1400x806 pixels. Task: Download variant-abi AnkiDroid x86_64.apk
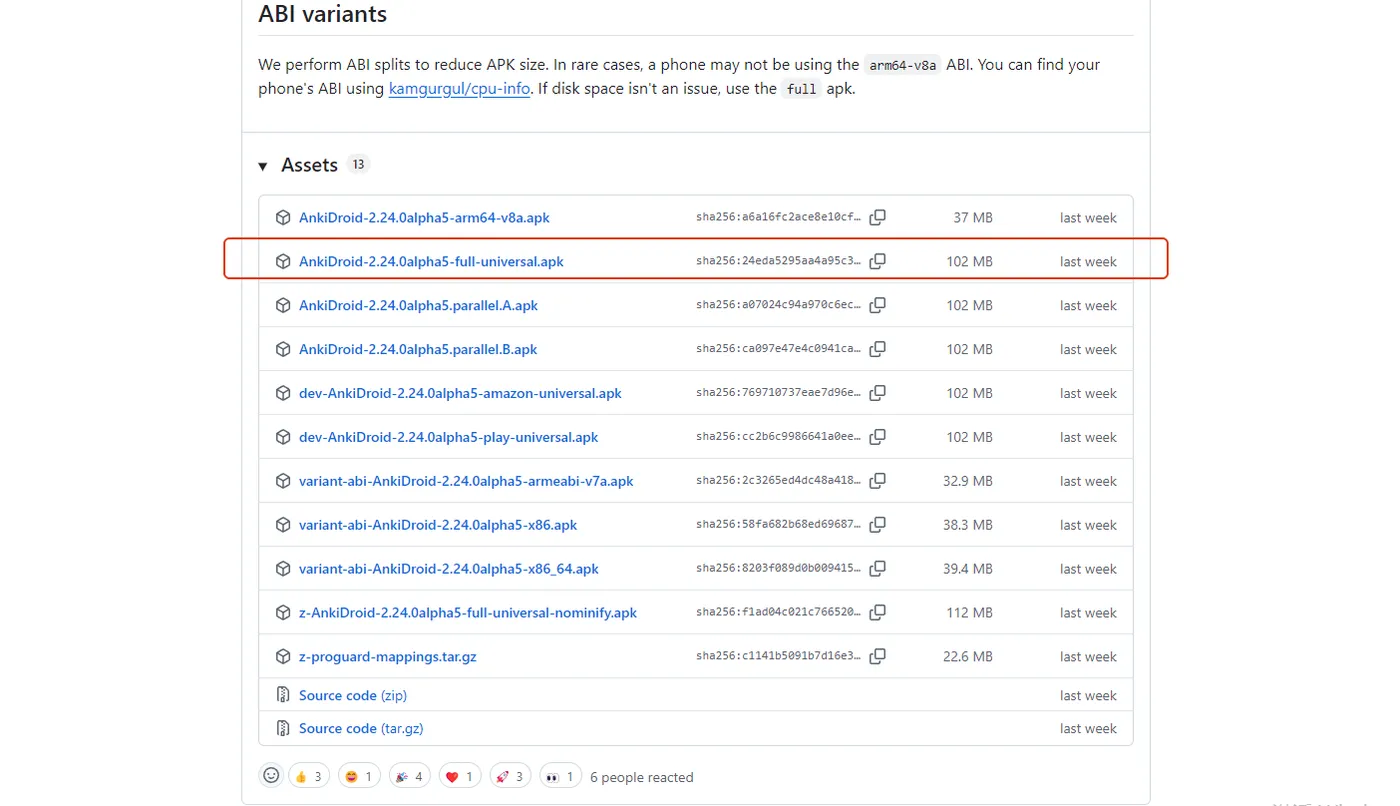click(449, 570)
